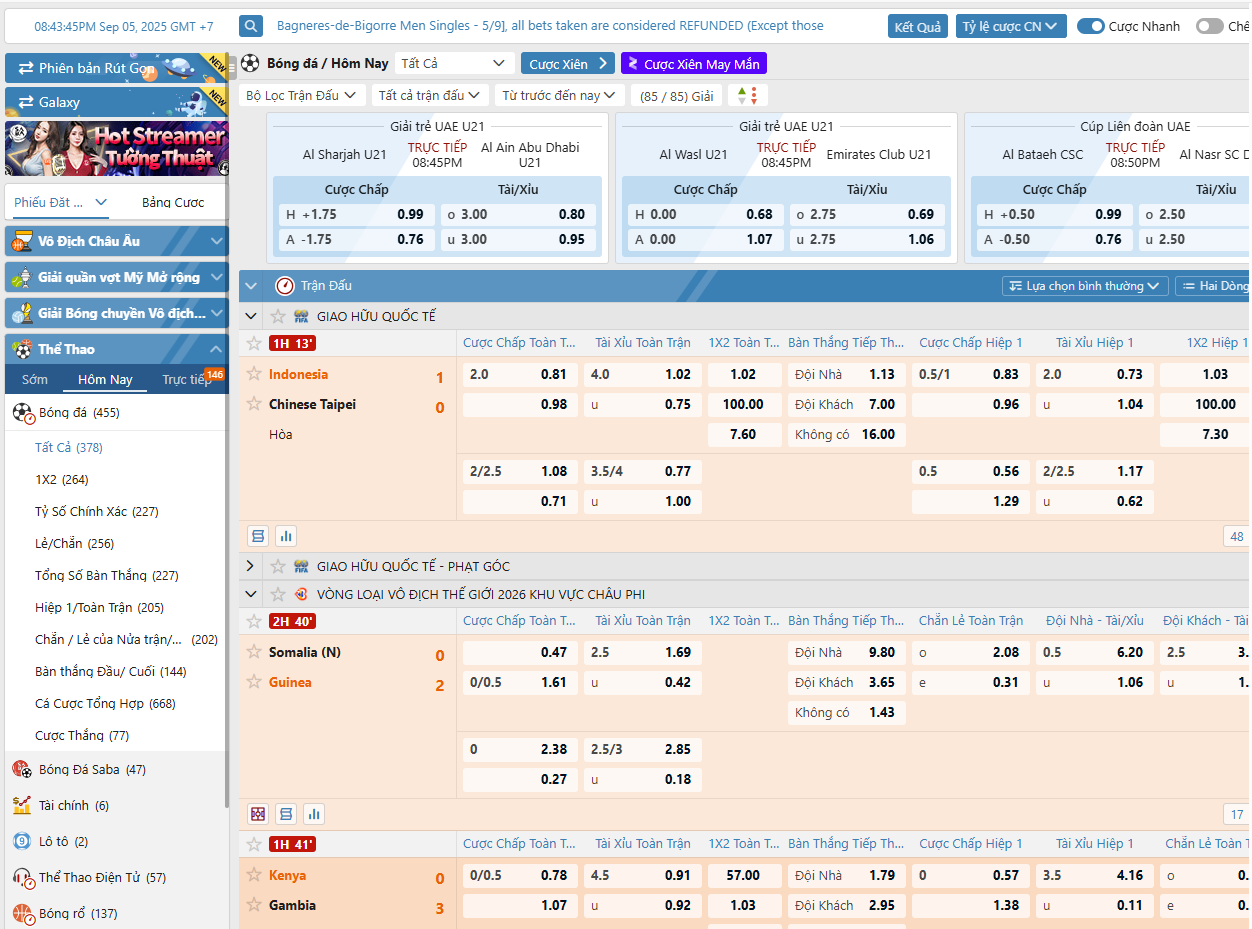This screenshot has height=929, width=1252.
Task: Select the Trực tiếp live tab
Action: (186, 380)
